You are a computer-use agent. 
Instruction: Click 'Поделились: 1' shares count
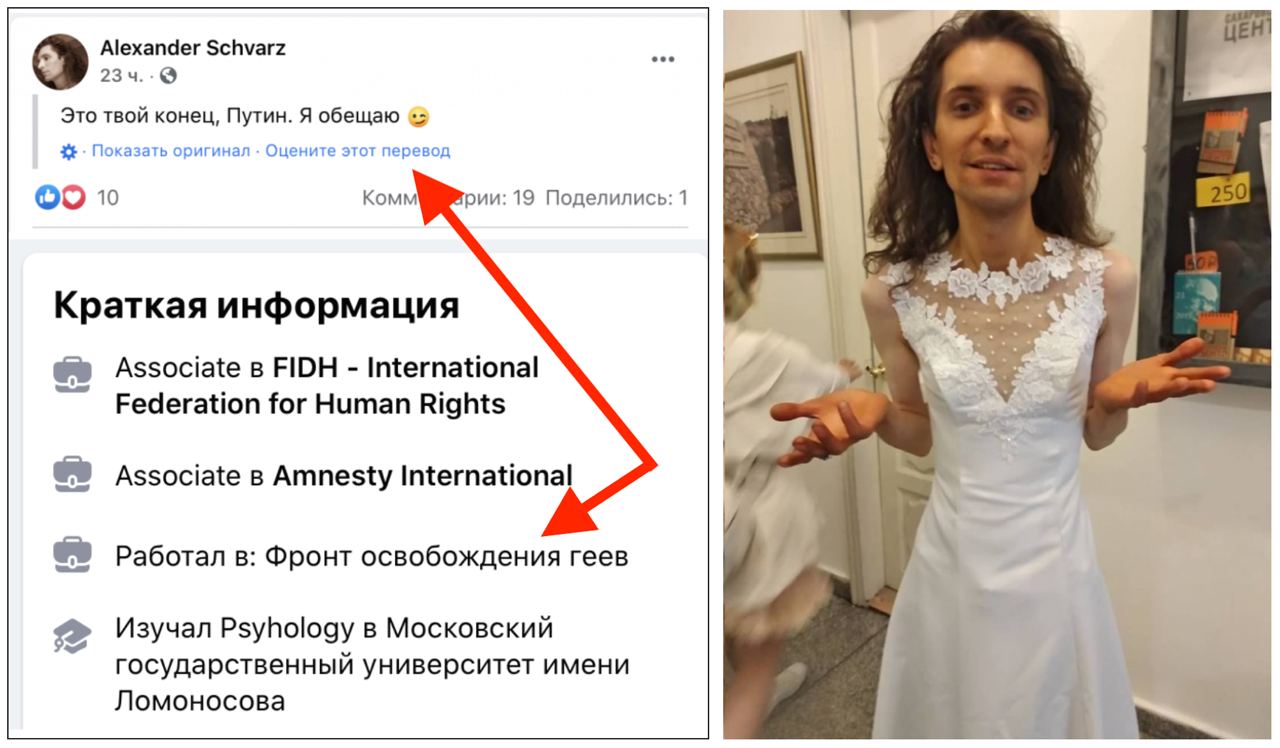click(x=616, y=198)
